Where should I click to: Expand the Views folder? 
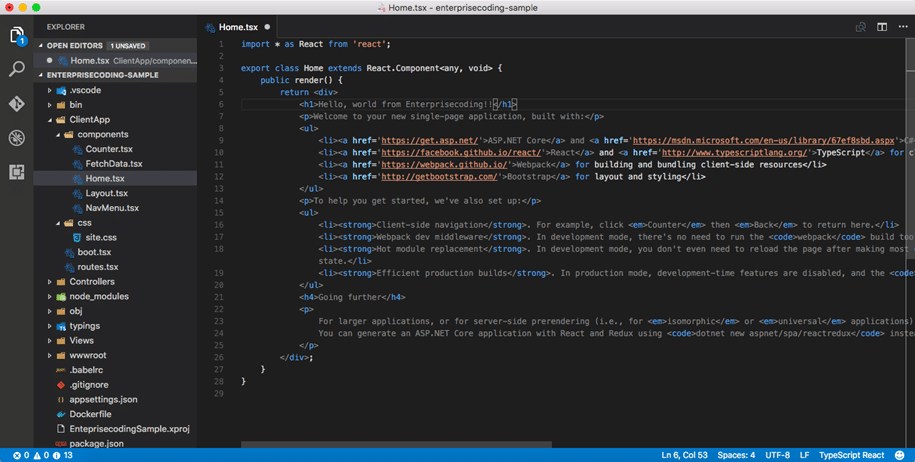click(50, 341)
